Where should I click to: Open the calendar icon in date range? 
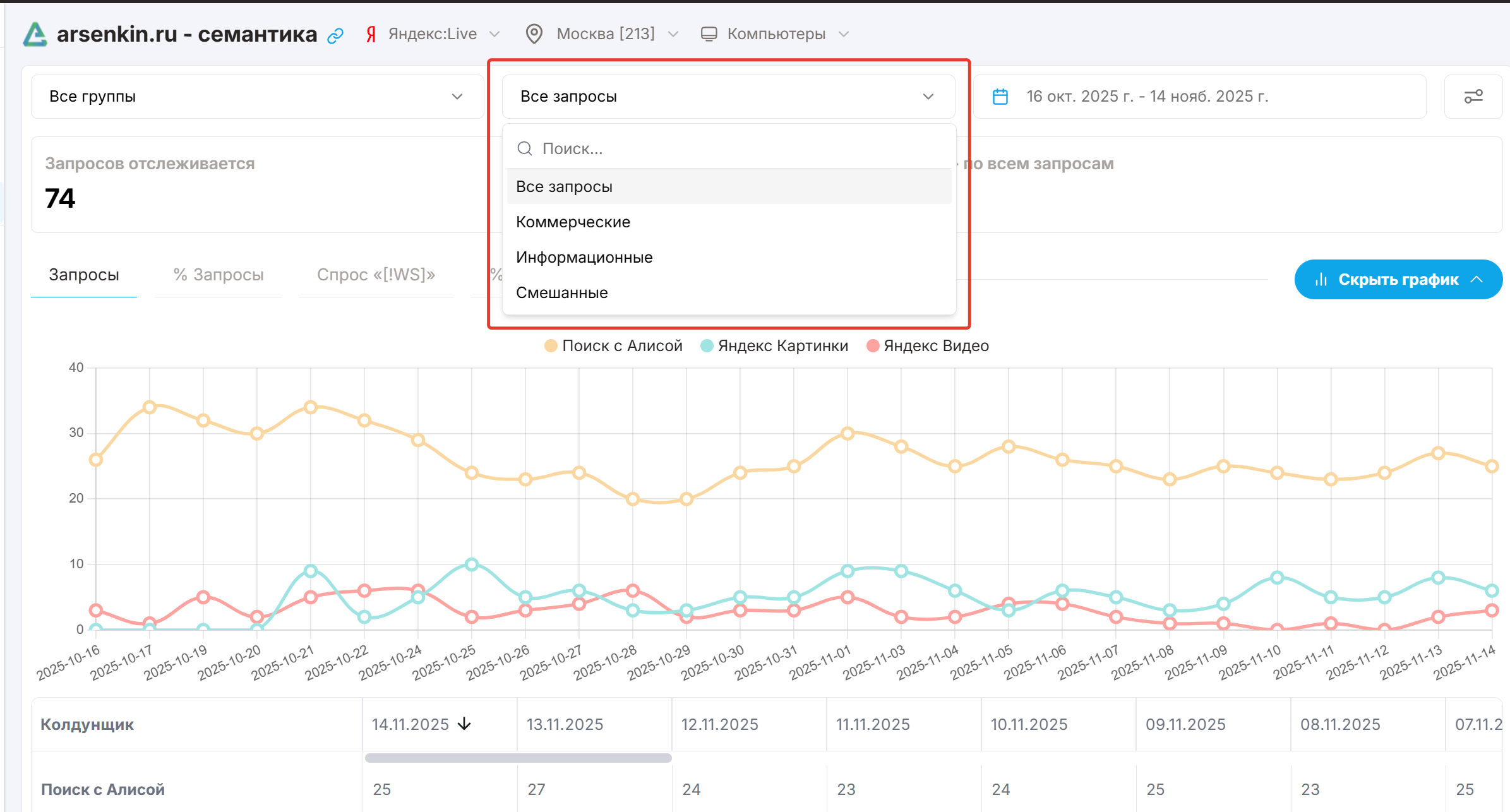[x=1000, y=97]
